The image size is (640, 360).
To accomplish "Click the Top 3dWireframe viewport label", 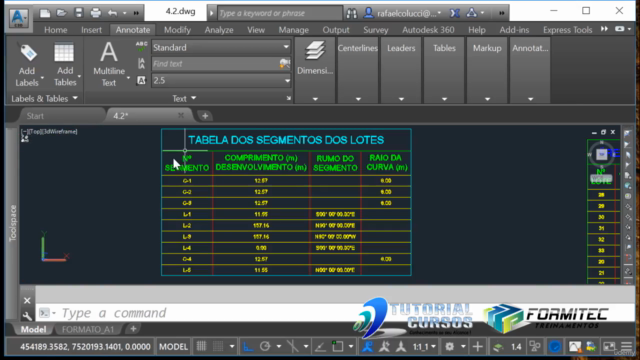I will [x=49, y=131].
